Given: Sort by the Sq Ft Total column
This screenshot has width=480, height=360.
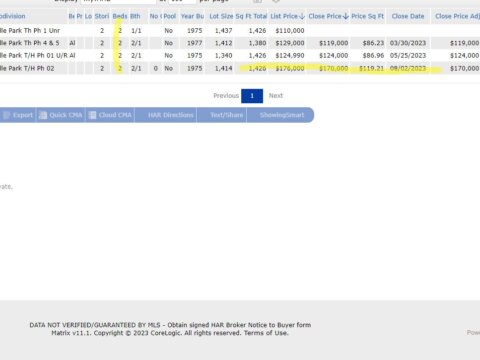Looking at the screenshot, I should coord(251,16).
